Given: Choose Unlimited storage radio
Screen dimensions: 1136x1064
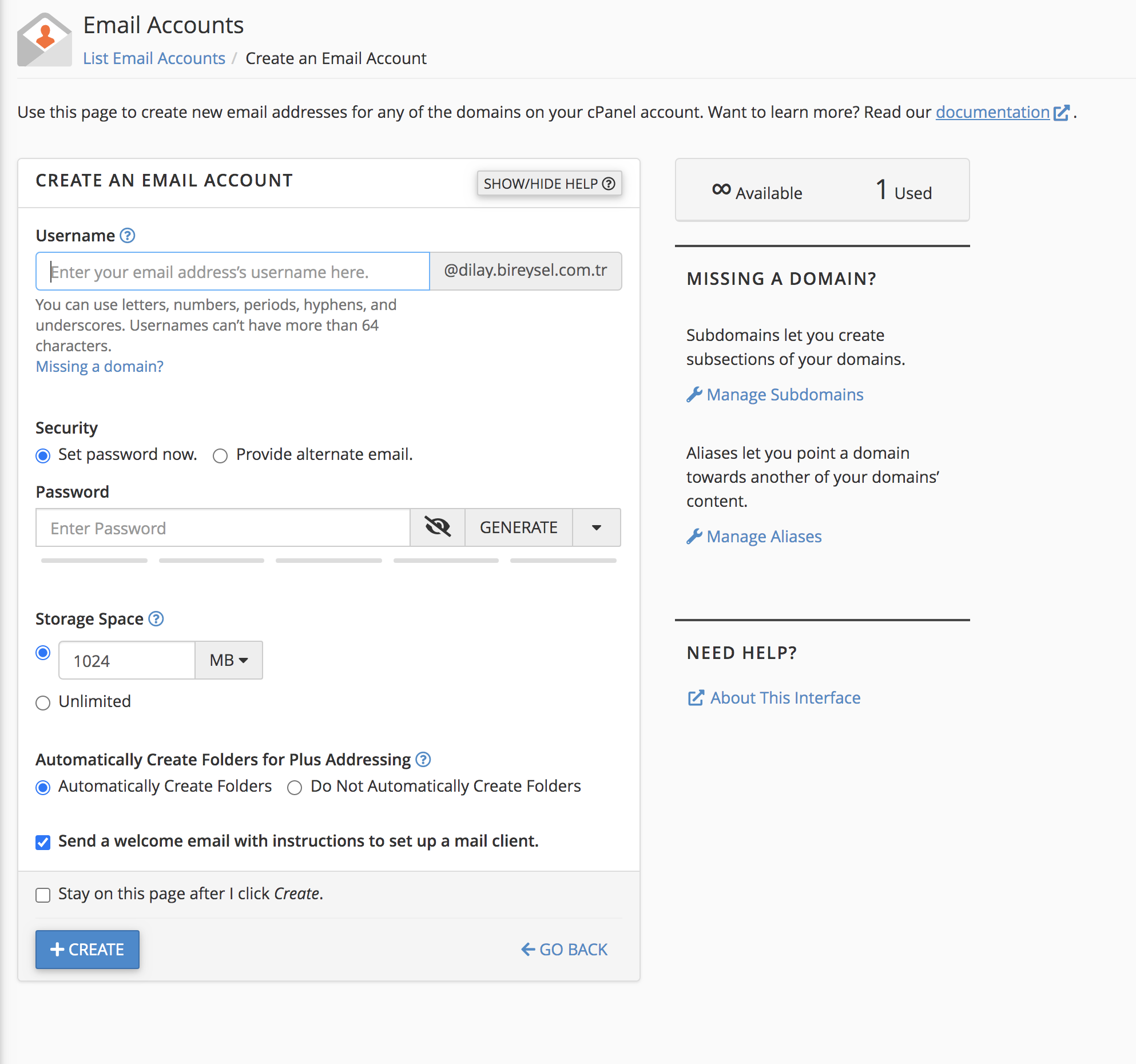Looking at the screenshot, I should [43, 702].
